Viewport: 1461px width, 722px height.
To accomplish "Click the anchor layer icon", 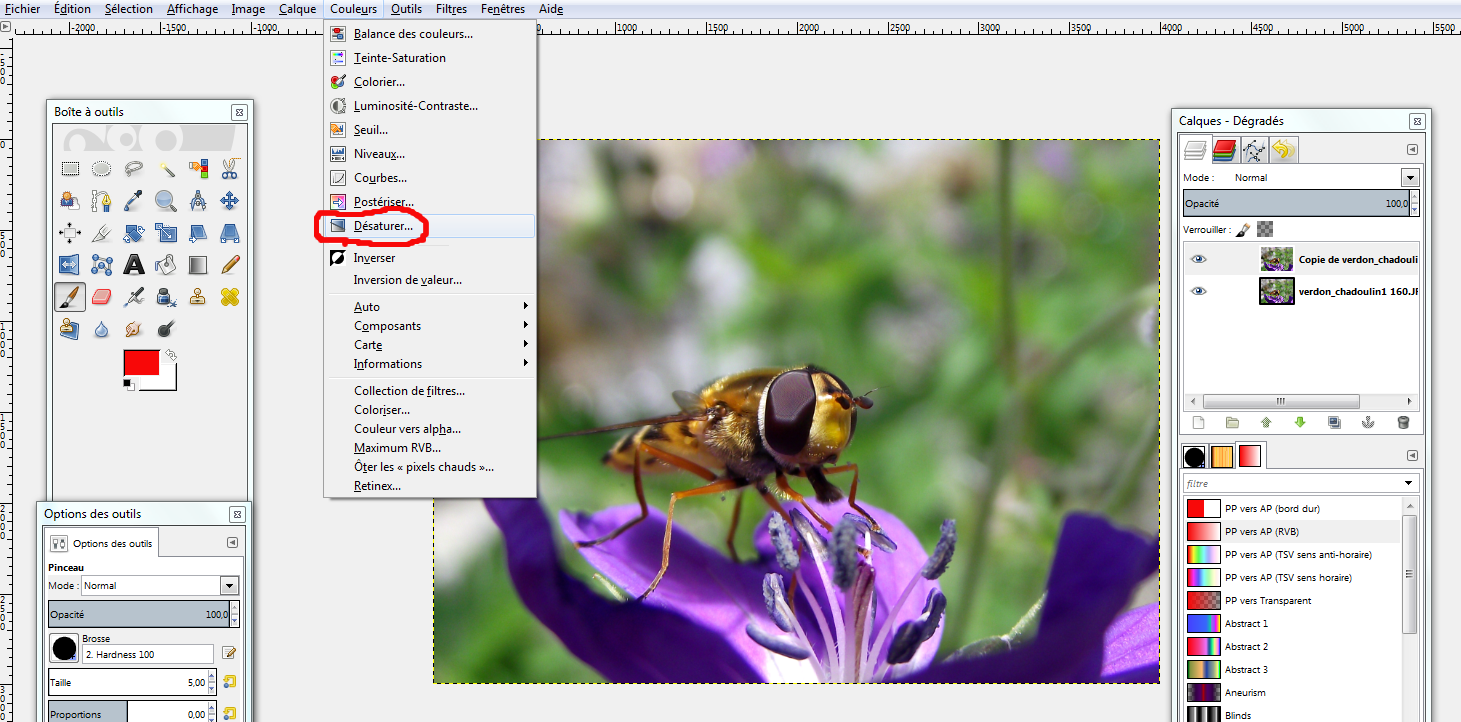I will pos(1368,422).
